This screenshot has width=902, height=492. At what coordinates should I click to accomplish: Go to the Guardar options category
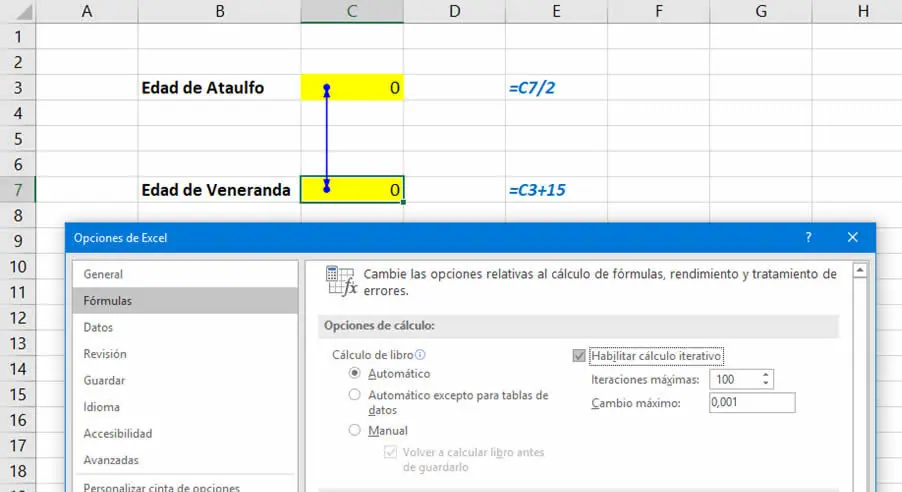105,380
